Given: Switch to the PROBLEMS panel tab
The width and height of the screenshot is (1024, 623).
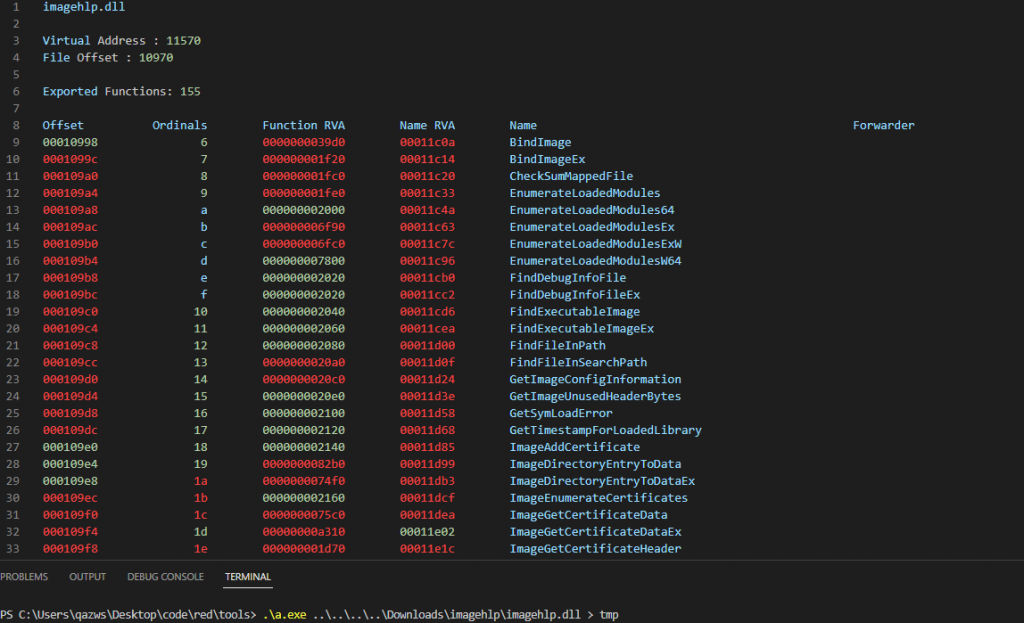Looking at the screenshot, I should [x=24, y=577].
